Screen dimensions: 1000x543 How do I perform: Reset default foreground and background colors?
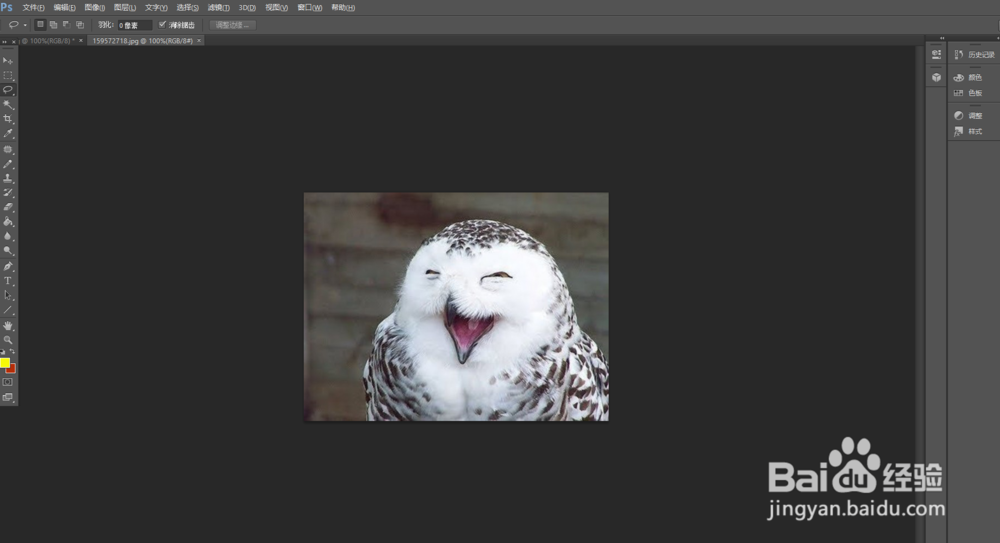click(x=3, y=352)
